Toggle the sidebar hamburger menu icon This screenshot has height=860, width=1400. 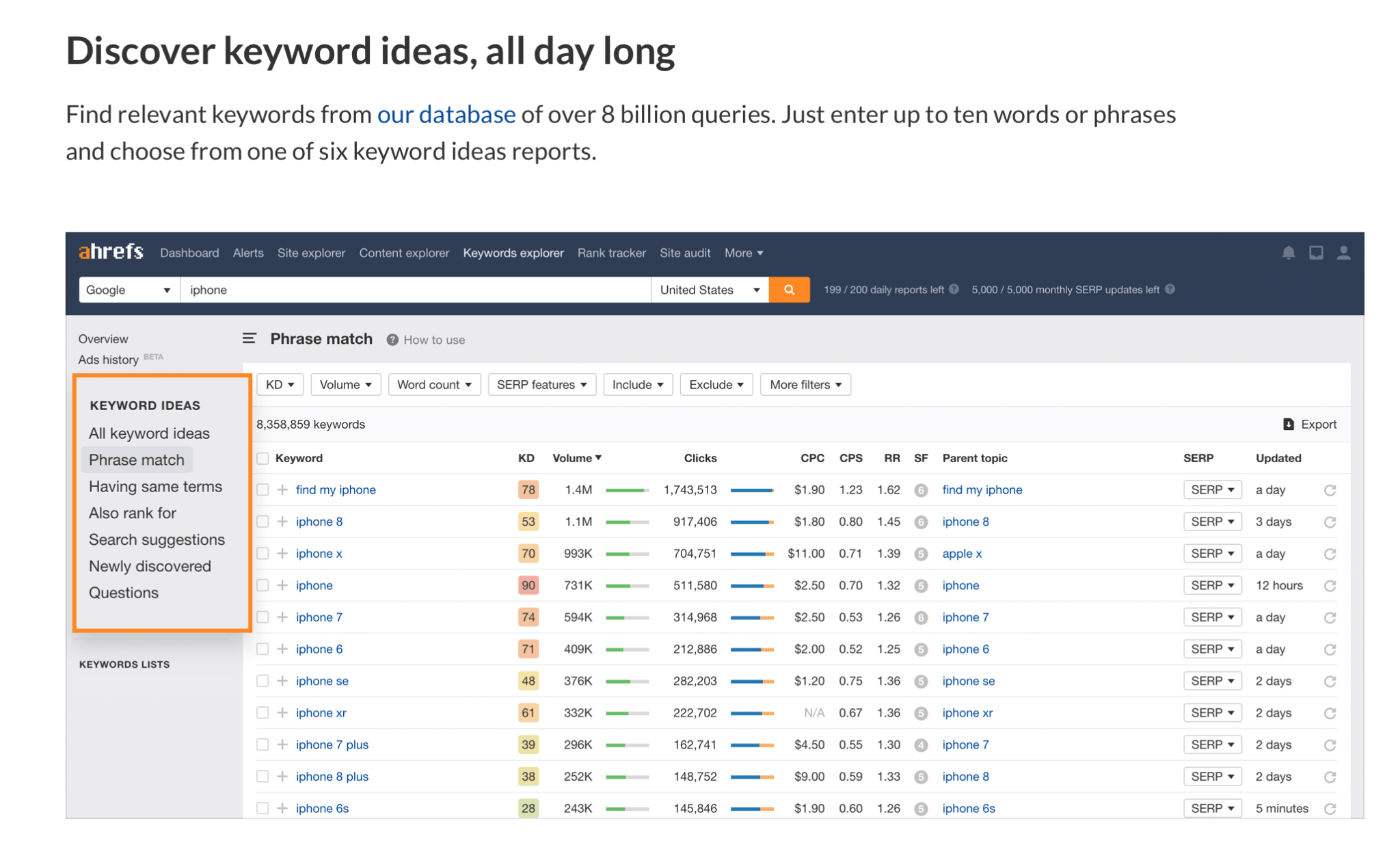[250, 338]
